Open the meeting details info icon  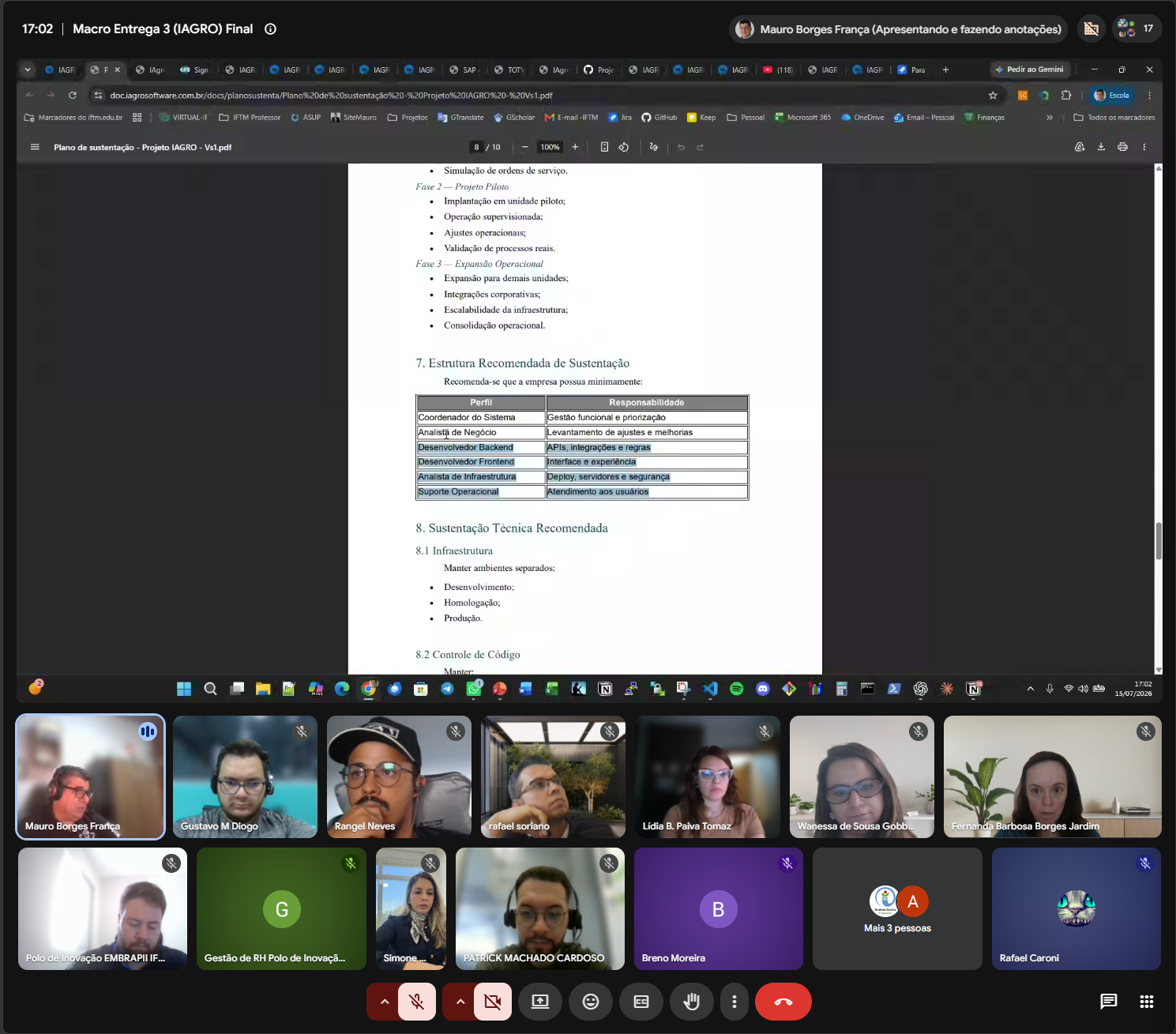tap(270, 29)
